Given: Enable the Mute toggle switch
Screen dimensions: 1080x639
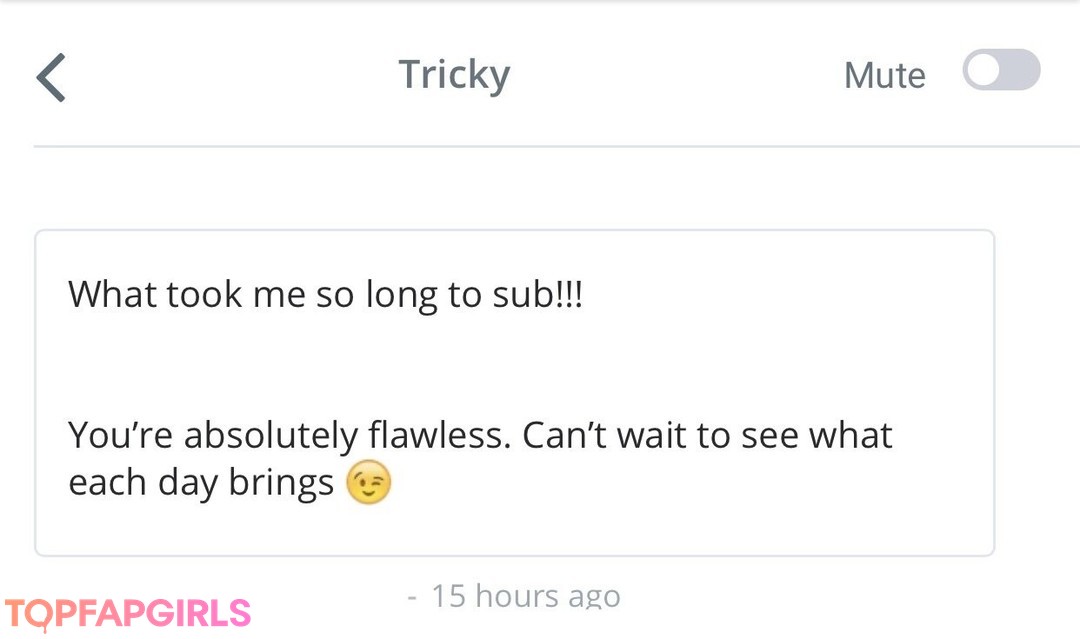Looking at the screenshot, I should coord(1001,72).
